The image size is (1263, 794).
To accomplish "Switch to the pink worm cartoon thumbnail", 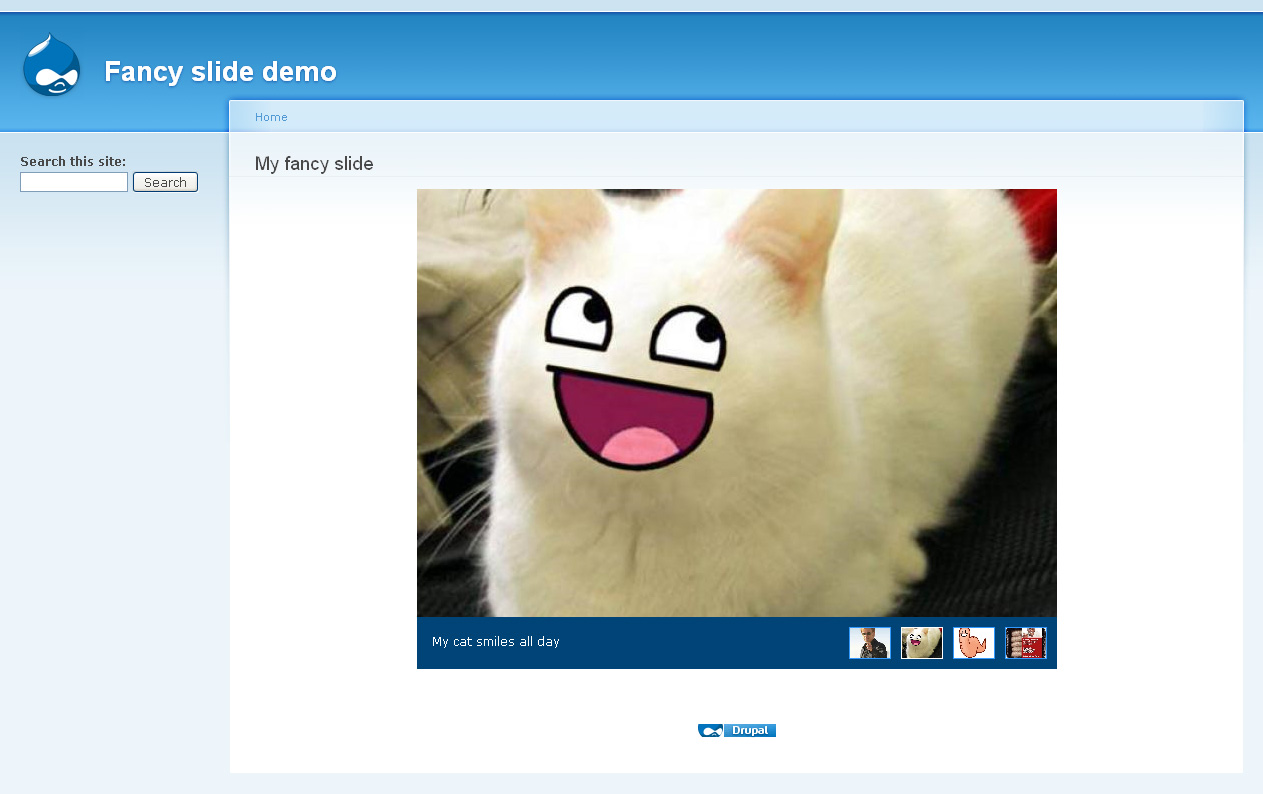I will point(974,643).
